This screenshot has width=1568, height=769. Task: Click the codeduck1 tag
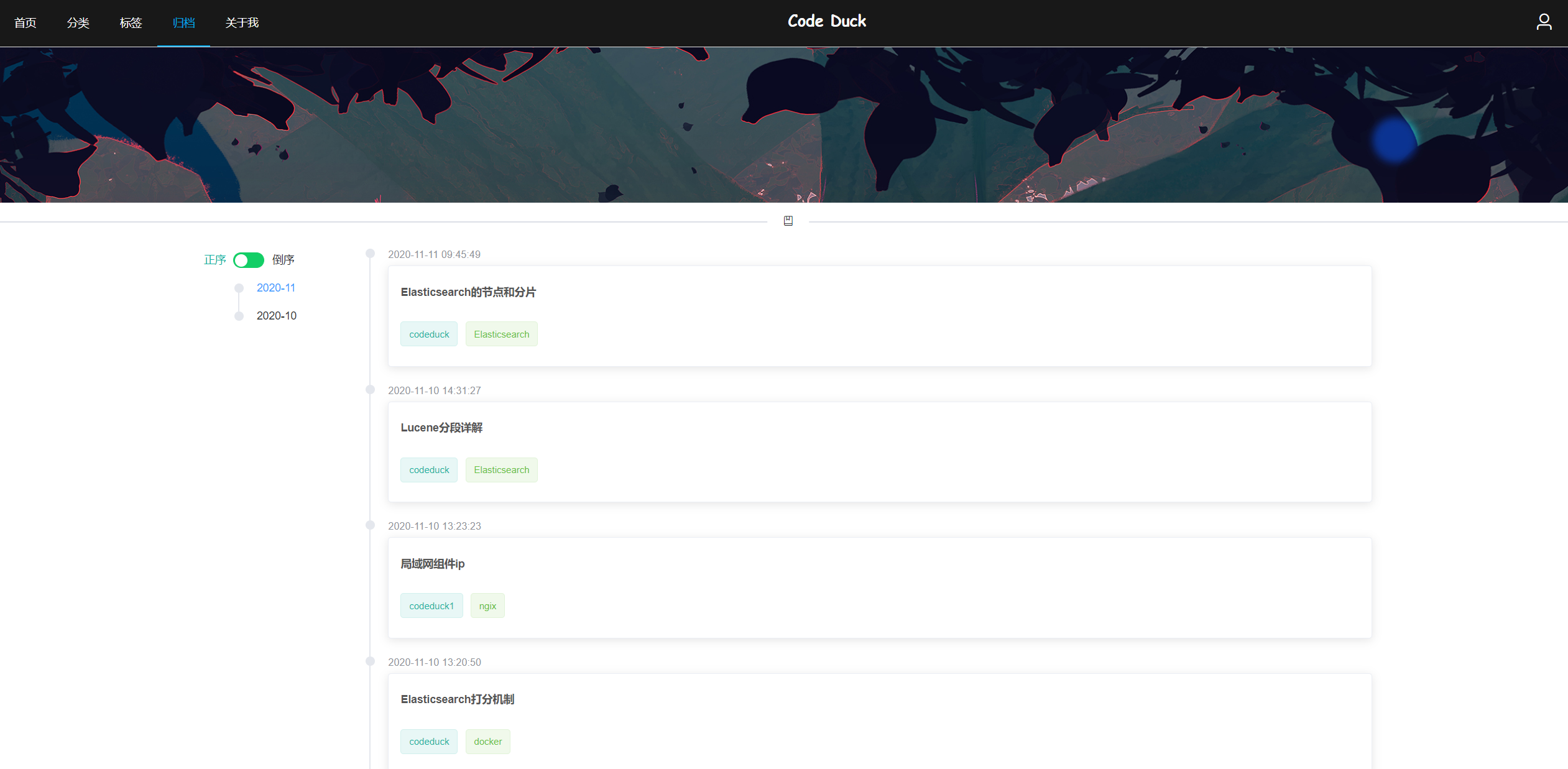(x=431, y=606)
